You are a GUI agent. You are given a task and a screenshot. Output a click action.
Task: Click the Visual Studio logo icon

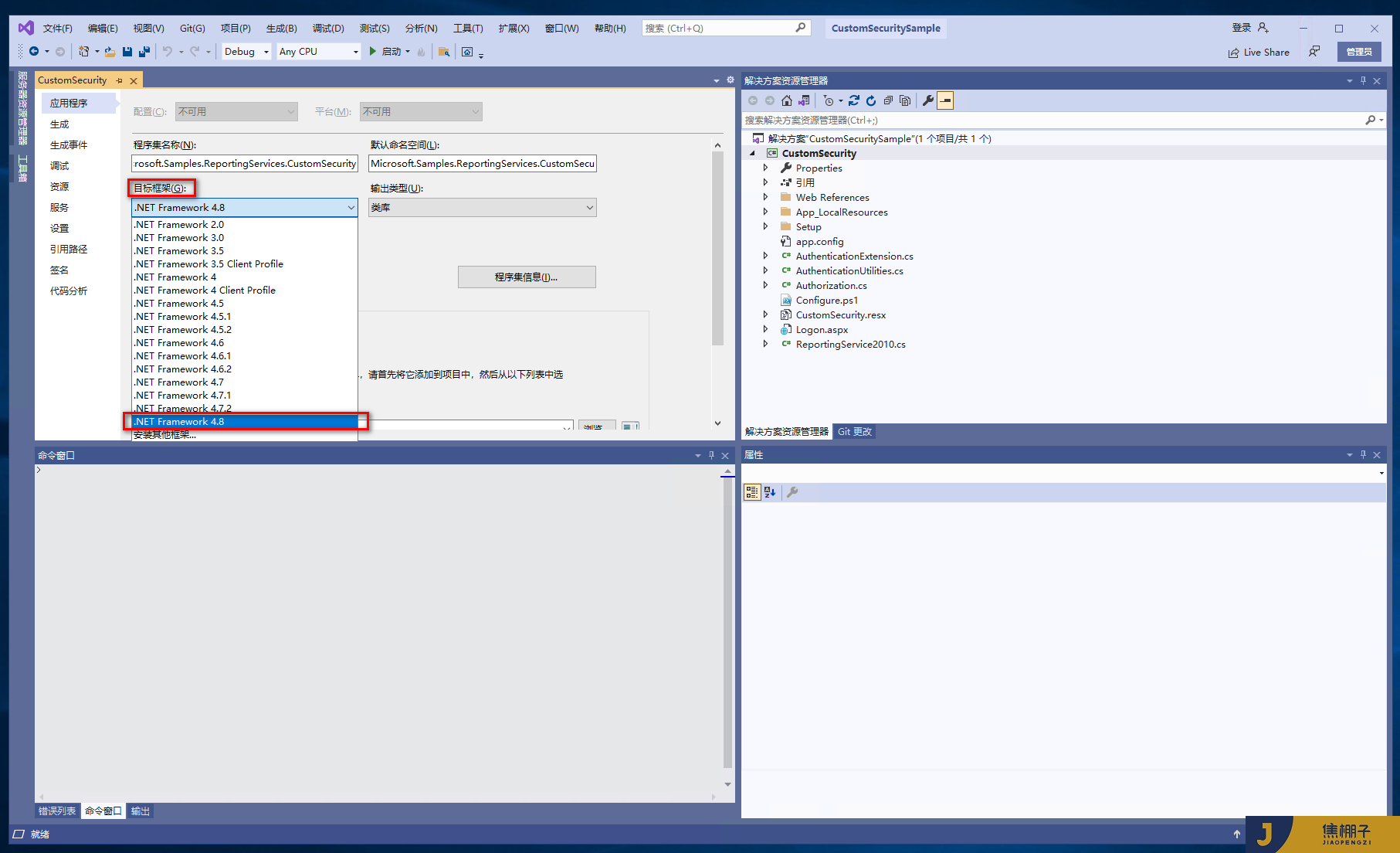tap(26, 28)
